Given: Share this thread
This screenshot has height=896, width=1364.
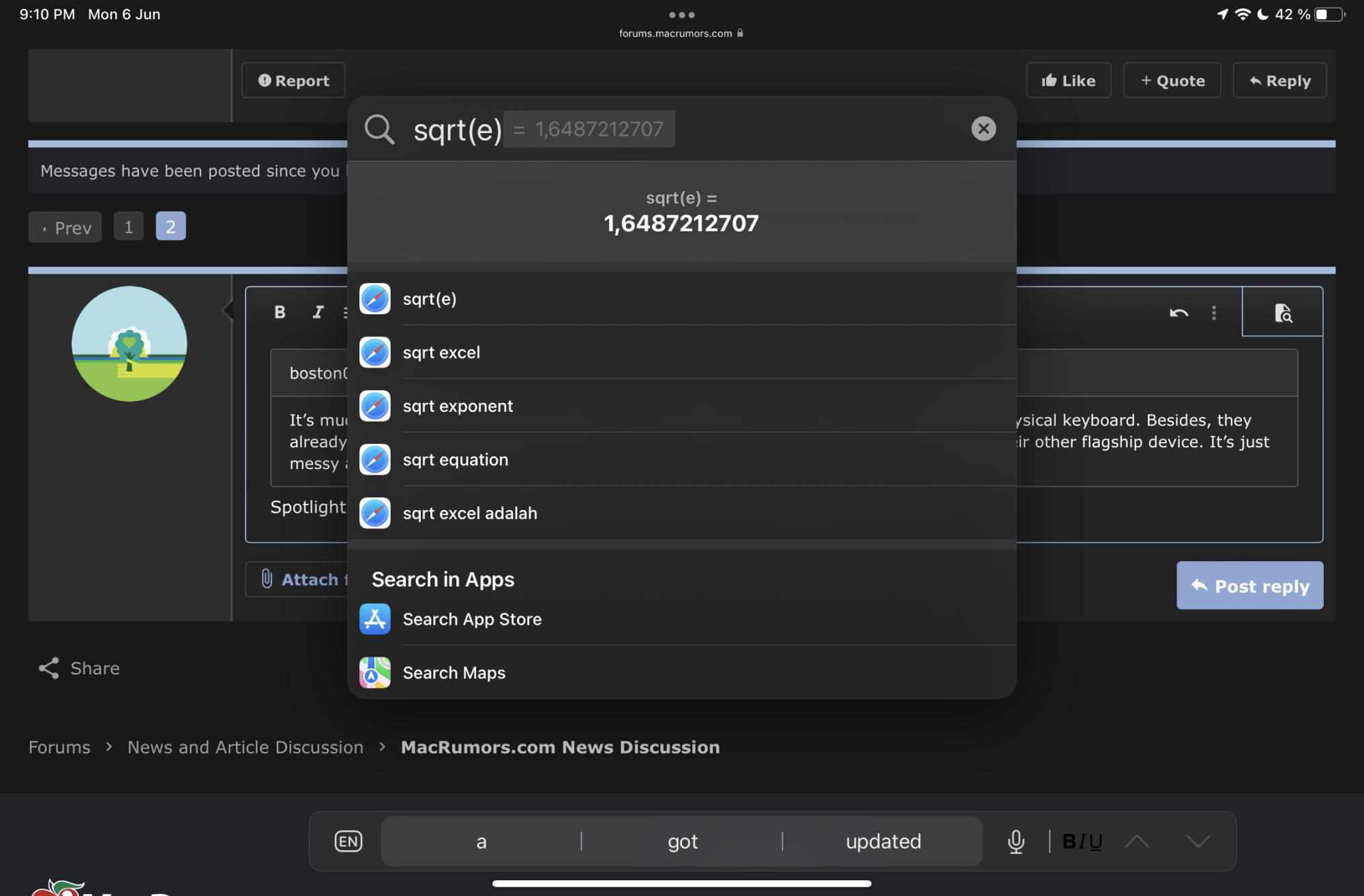Looking at the screenshot, I should (79, 668).
